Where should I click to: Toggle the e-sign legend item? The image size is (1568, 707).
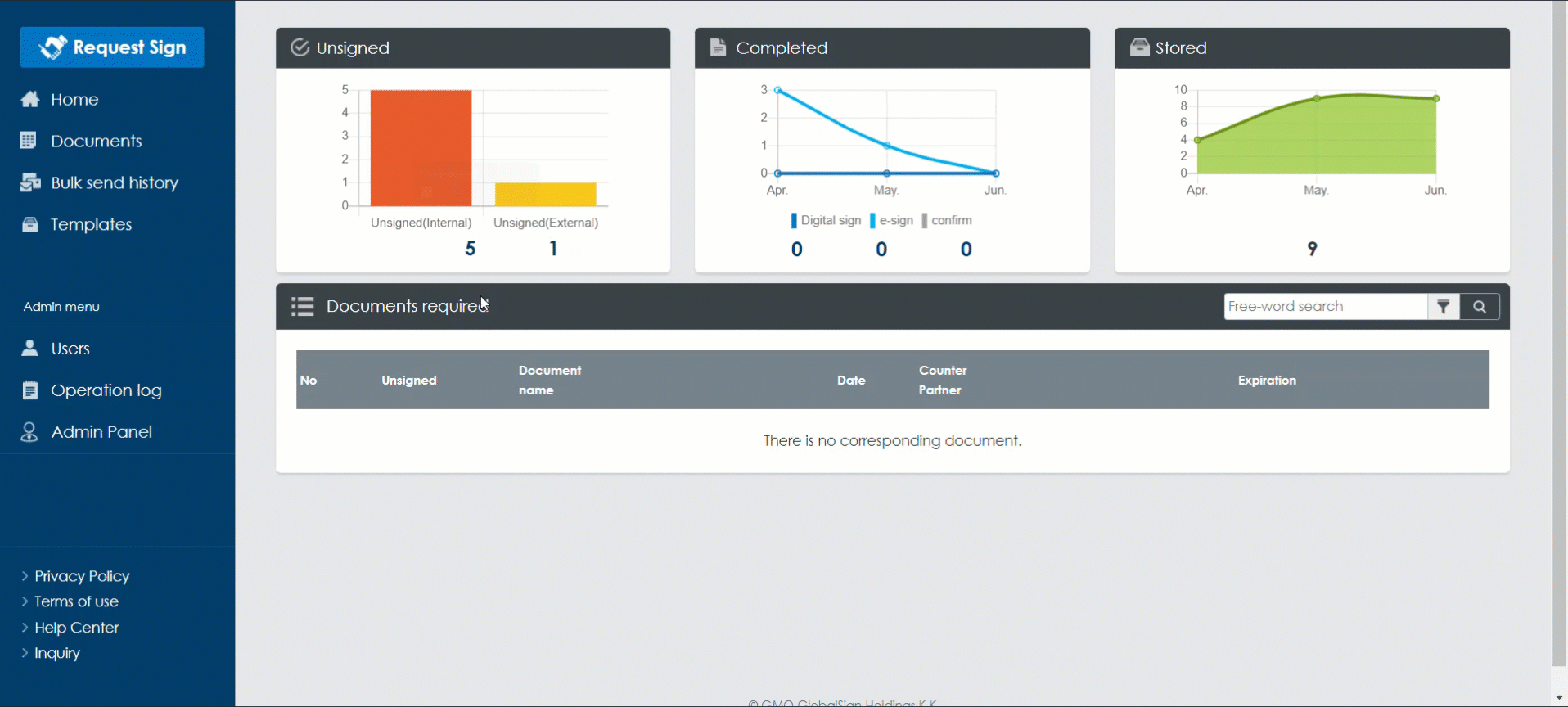coord(891,220)
